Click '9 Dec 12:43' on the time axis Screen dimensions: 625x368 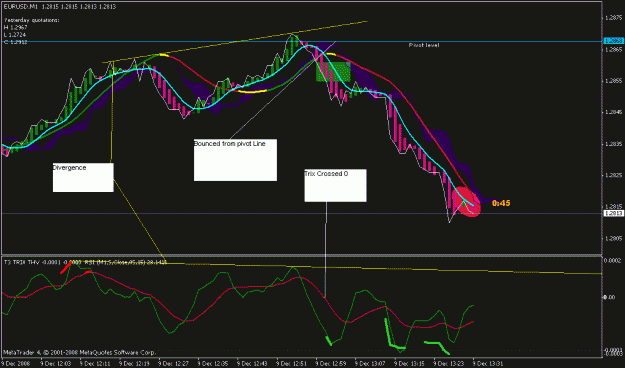[252, 363]
